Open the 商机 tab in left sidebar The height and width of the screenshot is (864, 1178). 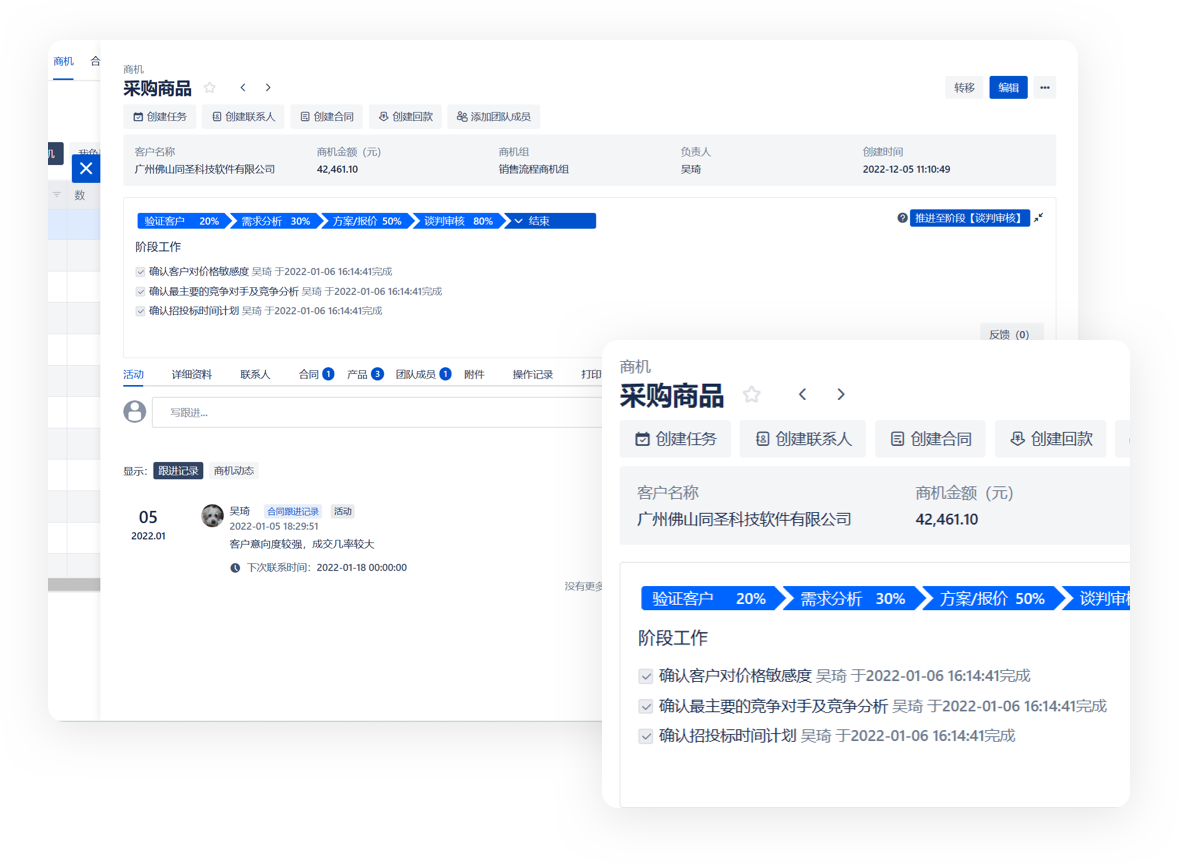(63, 62)
